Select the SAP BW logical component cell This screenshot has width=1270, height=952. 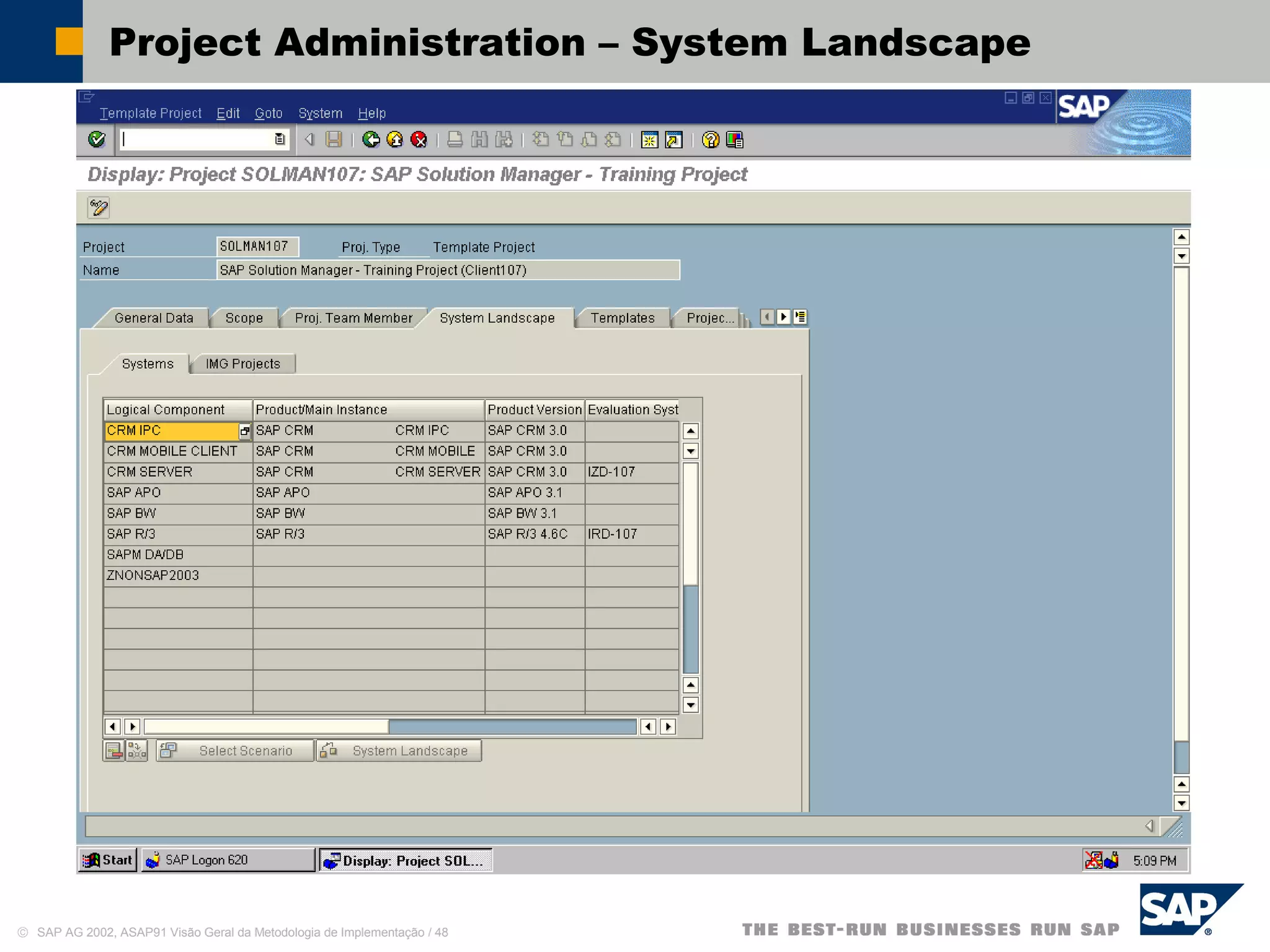[x=178, y=513]
